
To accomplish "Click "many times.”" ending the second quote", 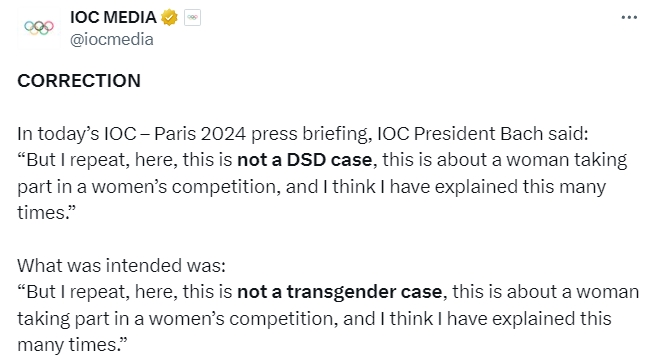I will 72,345.
